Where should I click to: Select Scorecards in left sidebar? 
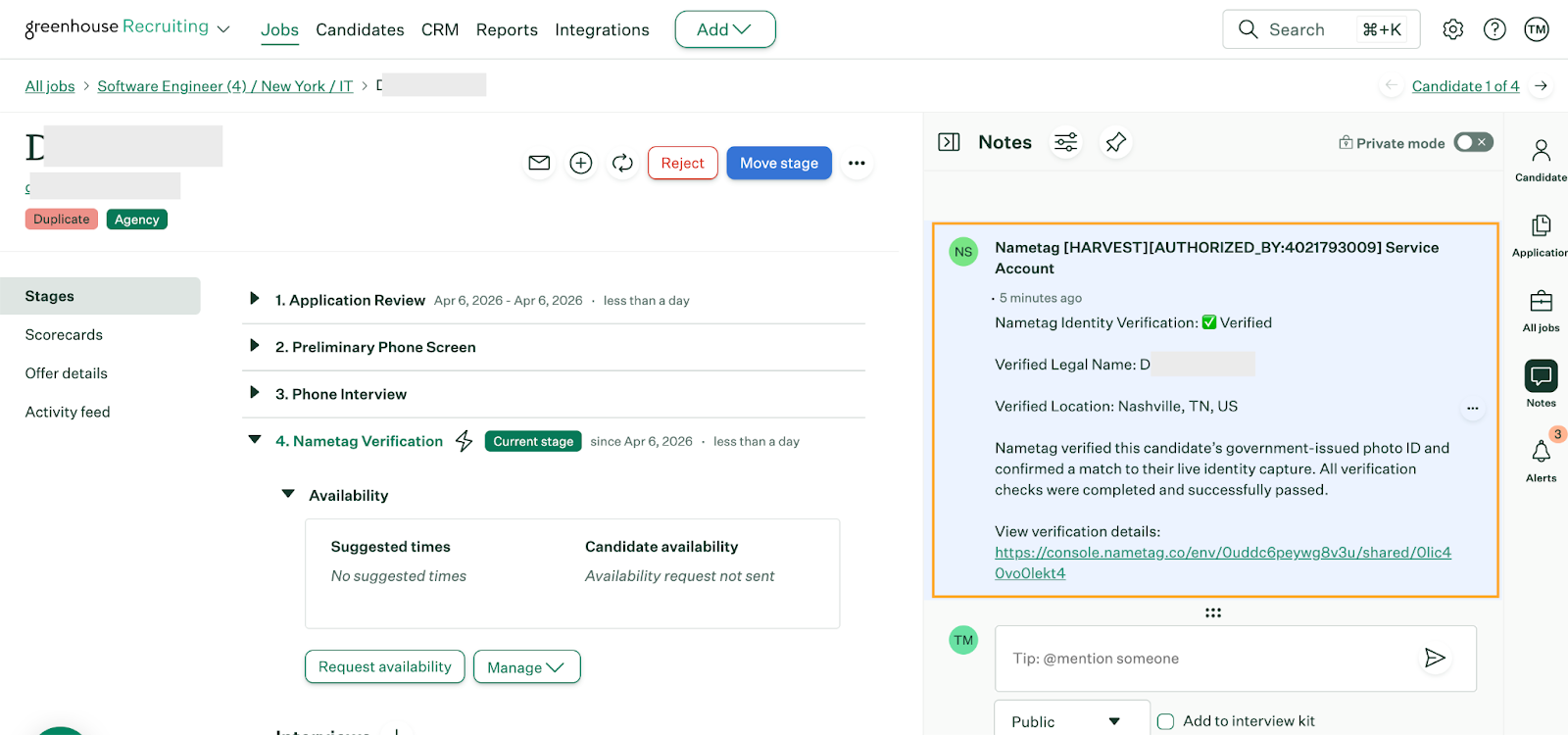[64, 335]
